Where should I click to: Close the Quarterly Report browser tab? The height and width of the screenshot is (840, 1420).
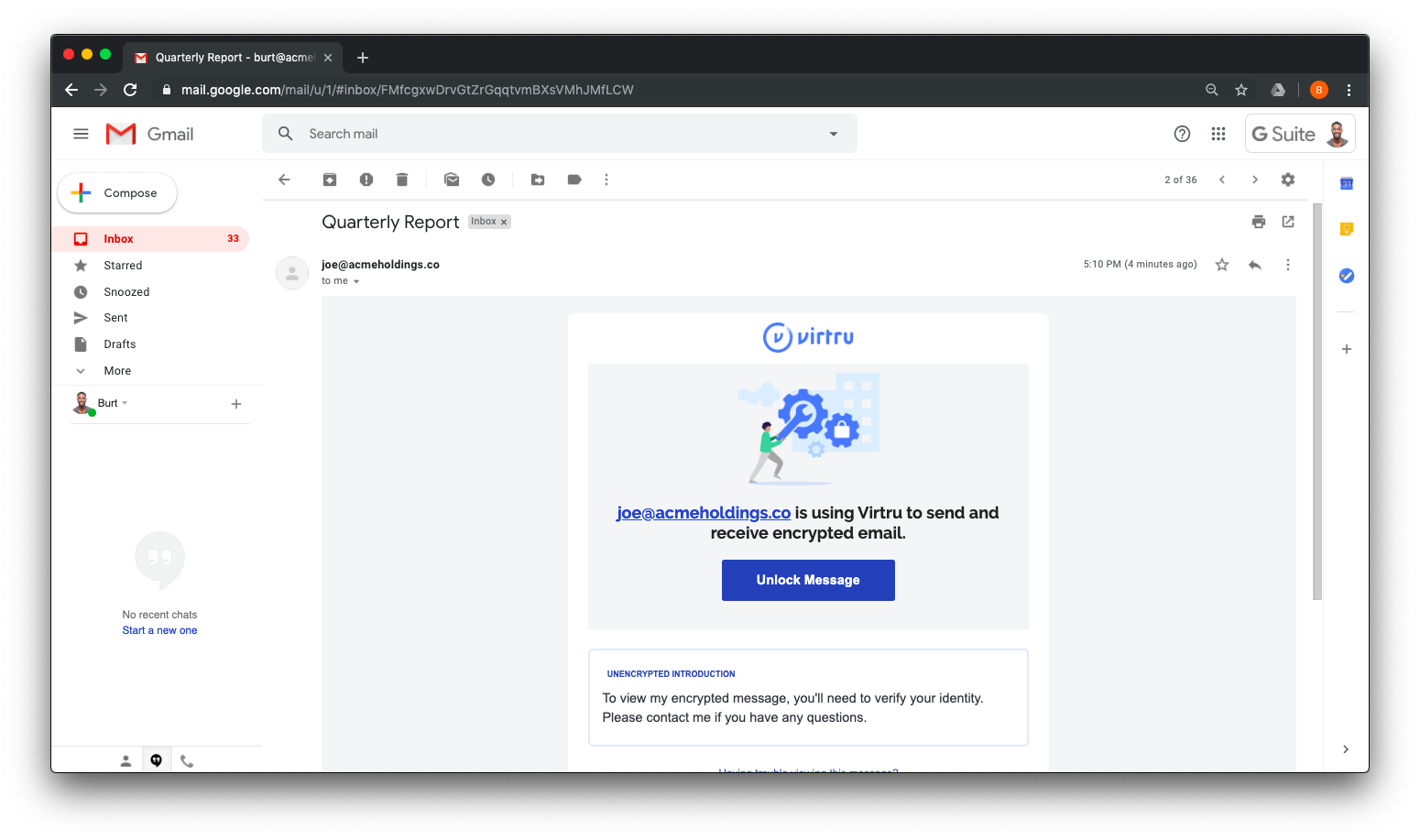click(x=328, y=58)
